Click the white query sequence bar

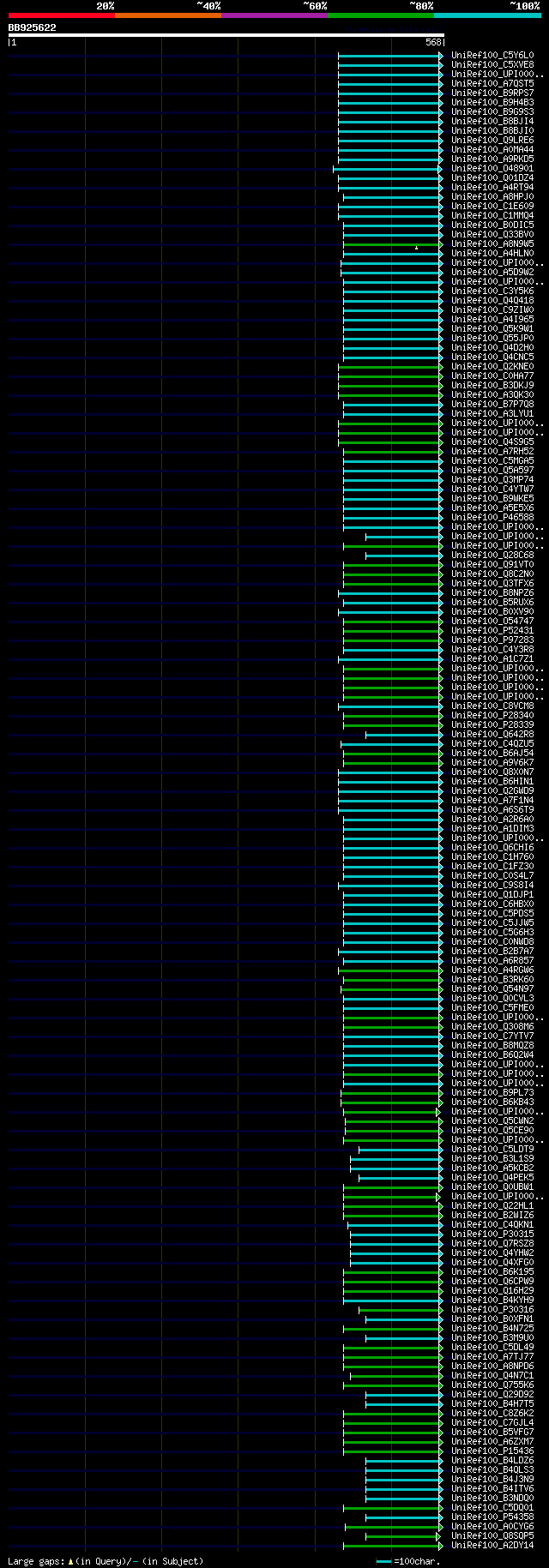[x=226, y=35]
